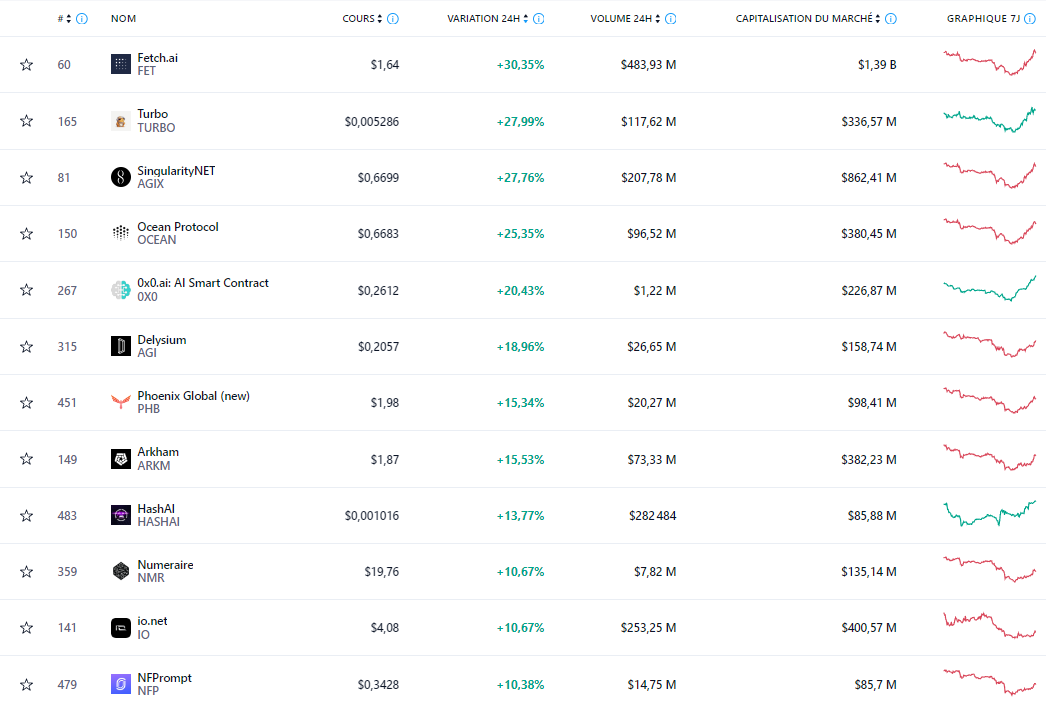Click the rank # column header
Image resolution: width=1046 pixels, height=702 pixels.
pyautogui.click(x=61, y=19)
